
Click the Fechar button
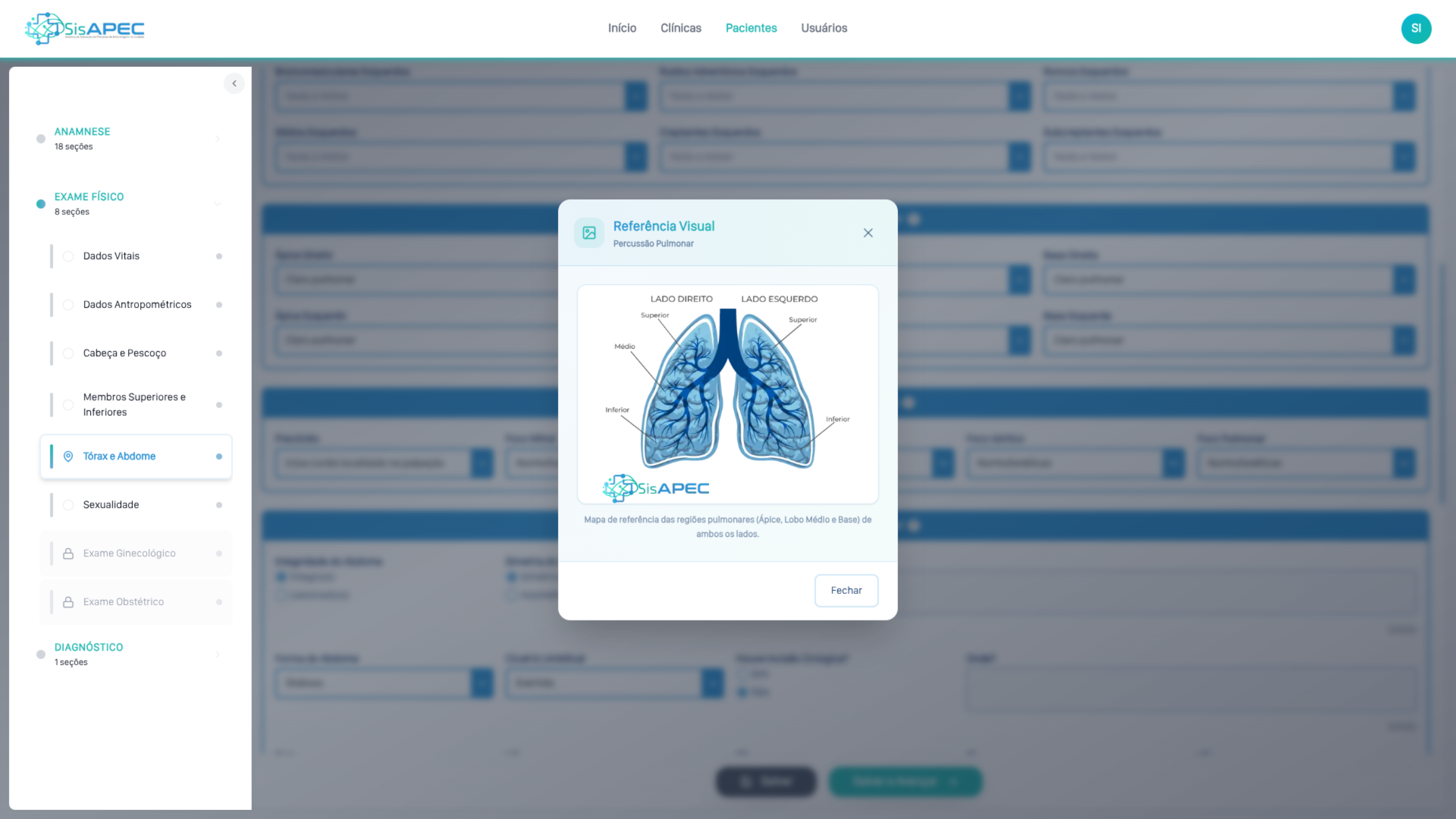click(x=846, y=590)
